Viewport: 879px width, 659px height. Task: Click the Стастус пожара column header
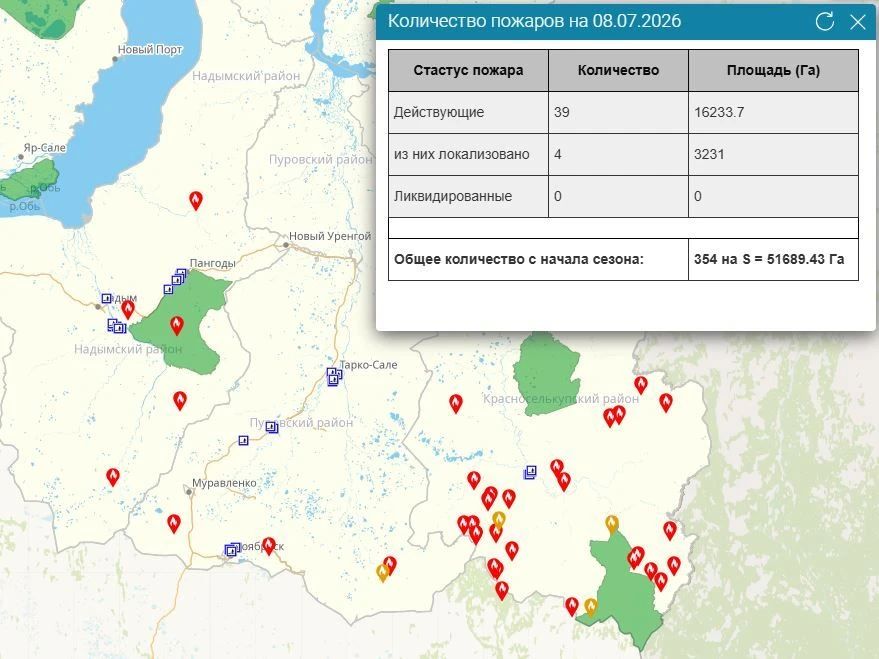tap(468, 70)
